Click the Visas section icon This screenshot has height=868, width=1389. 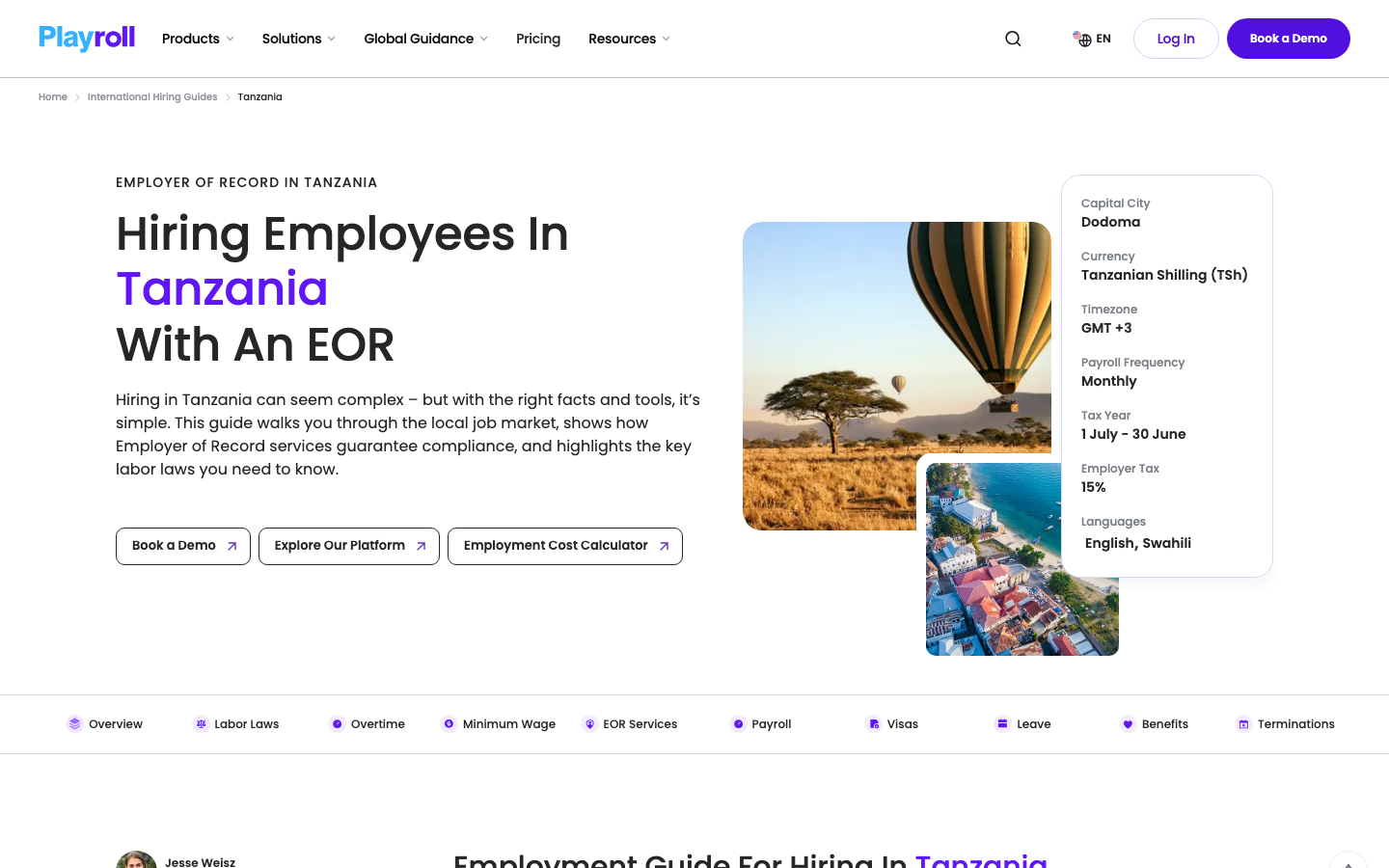(x=873, y=724)
